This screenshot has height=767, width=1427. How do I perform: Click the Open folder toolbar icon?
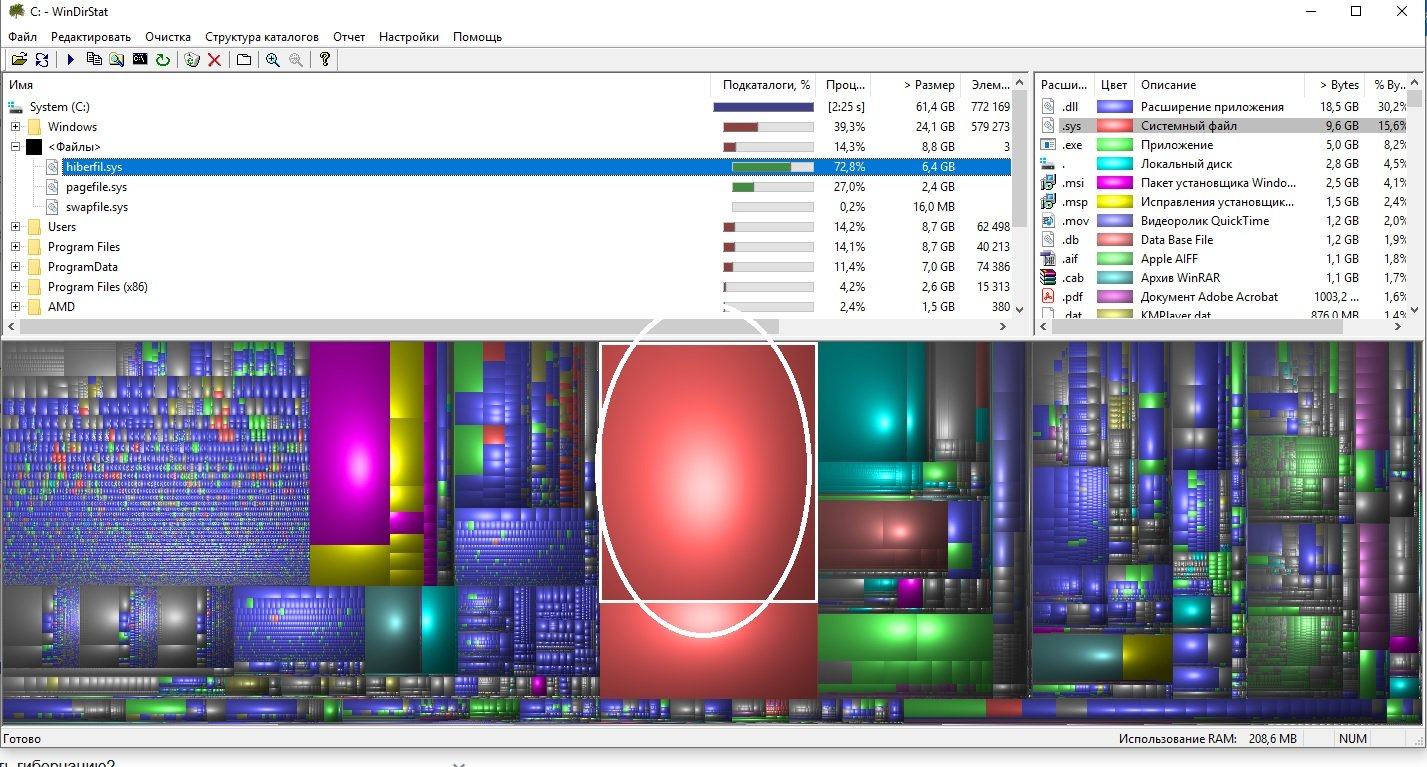click(x=18, y=60)
